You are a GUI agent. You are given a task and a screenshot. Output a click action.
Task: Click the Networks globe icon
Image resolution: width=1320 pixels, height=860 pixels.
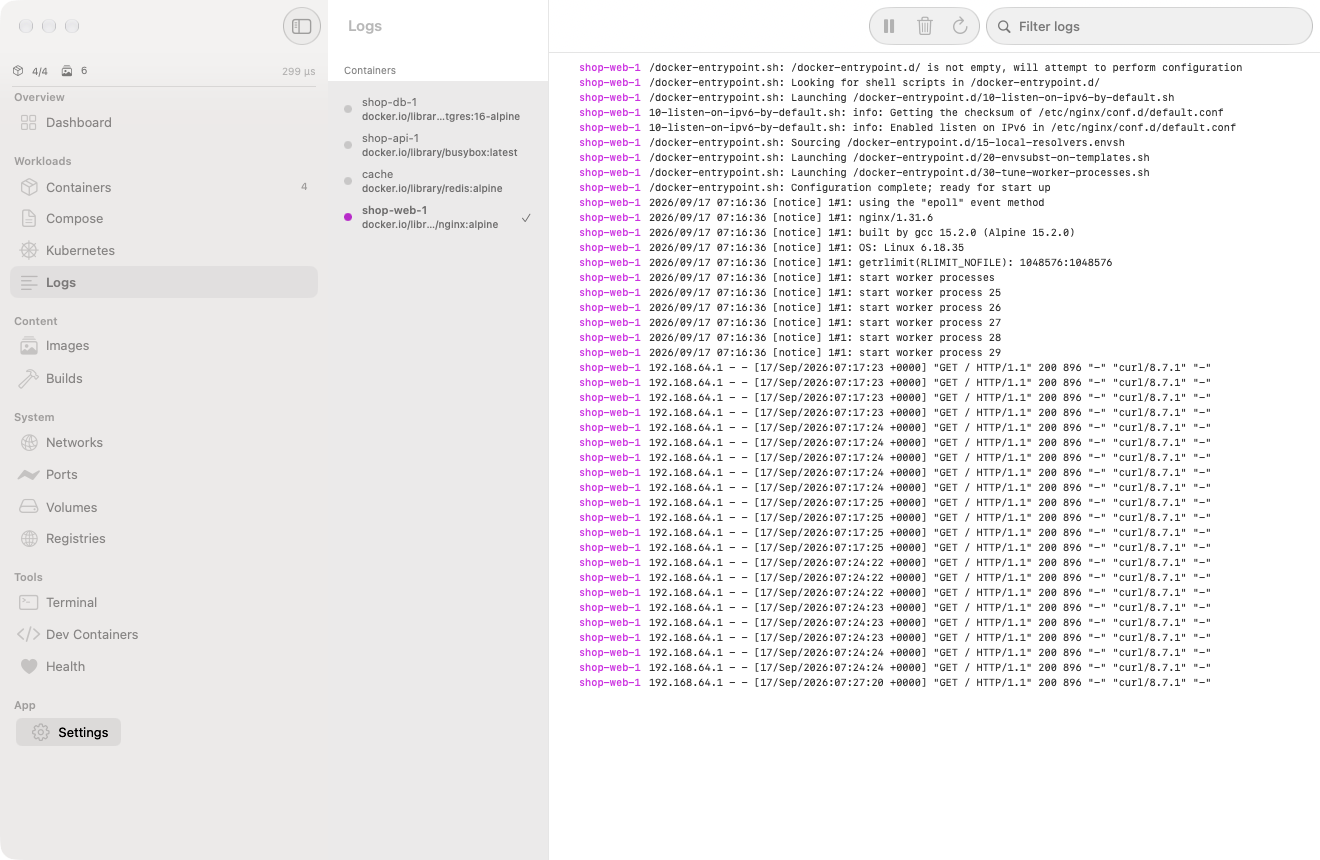(x=28, y=443)
